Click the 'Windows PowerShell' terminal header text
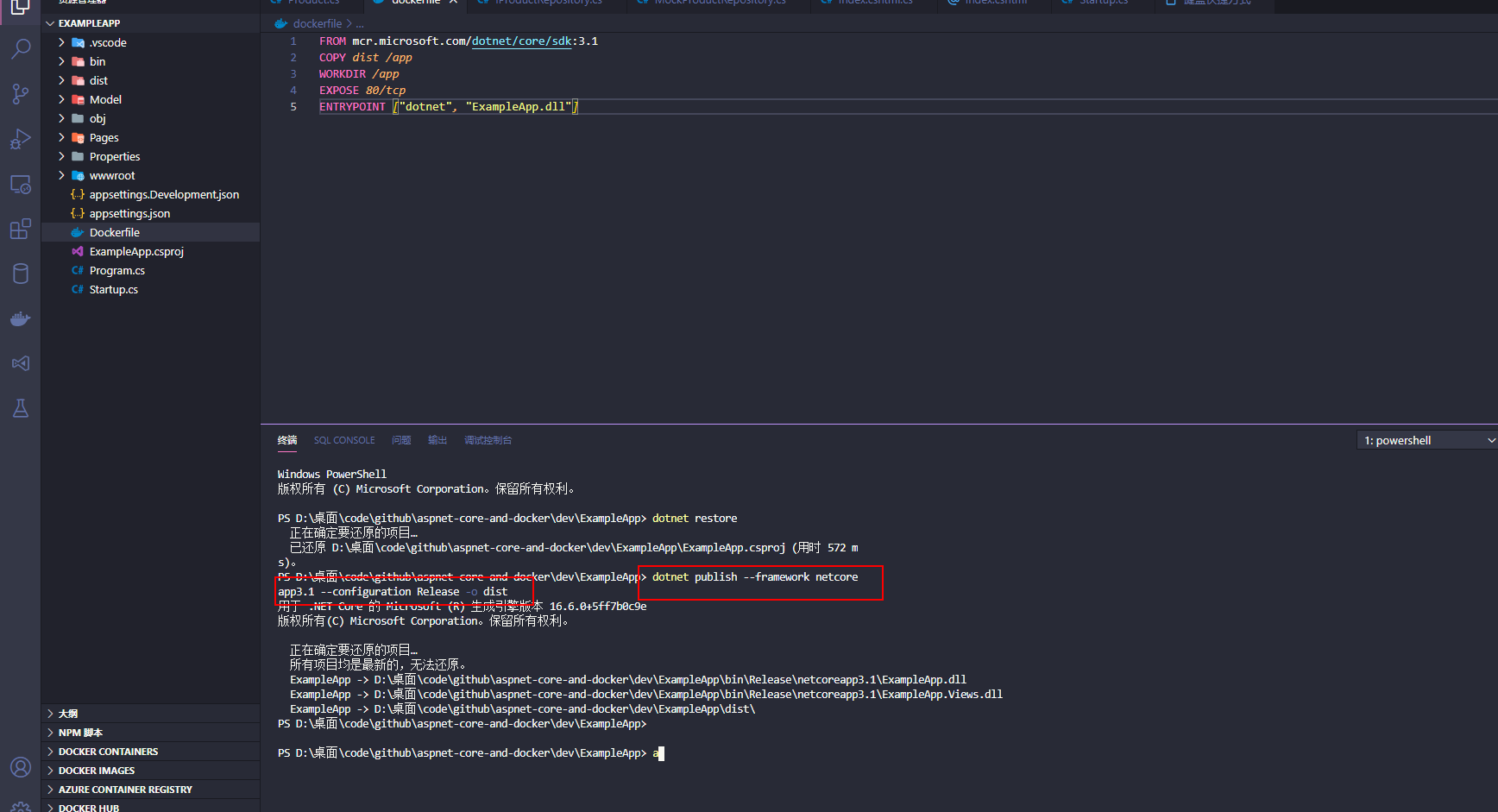The image size is (1498, 812). (x=332, y=475)
